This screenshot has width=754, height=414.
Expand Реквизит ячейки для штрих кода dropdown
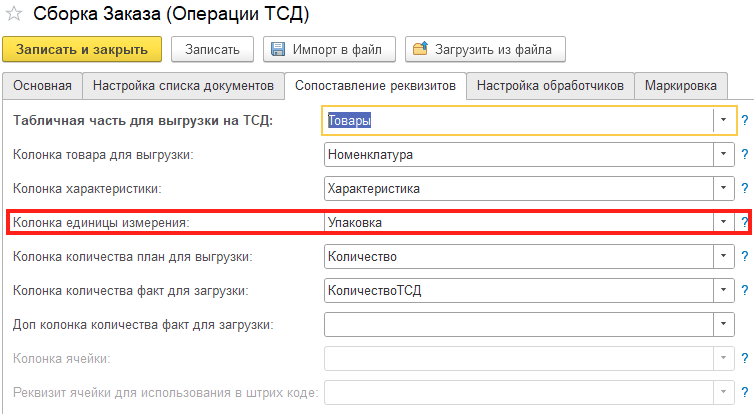[723, 392]
